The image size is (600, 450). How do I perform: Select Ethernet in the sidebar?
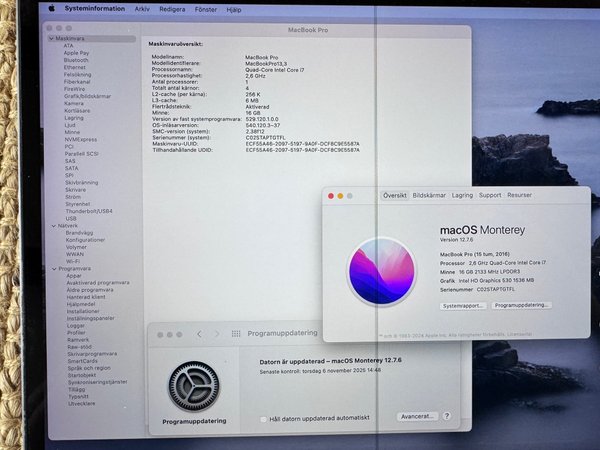coord(75,67)
